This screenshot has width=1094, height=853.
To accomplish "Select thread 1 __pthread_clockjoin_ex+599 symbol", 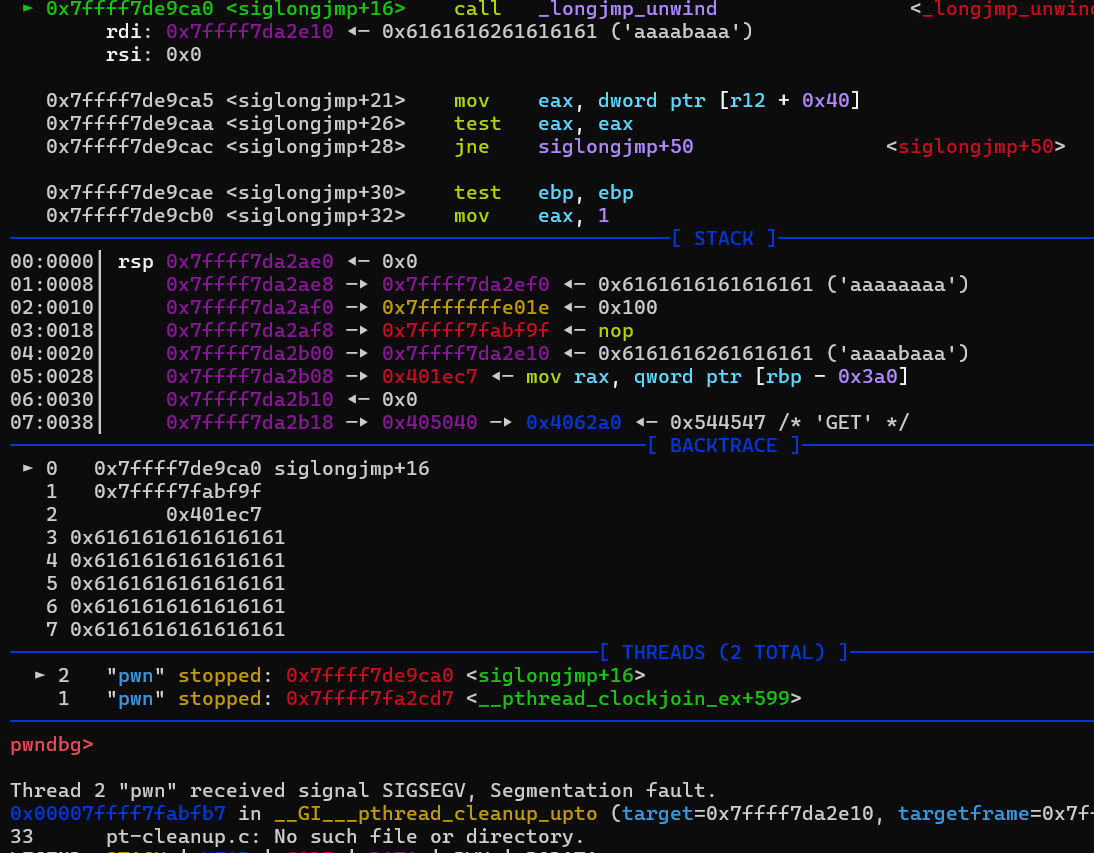I will point(633,698).
